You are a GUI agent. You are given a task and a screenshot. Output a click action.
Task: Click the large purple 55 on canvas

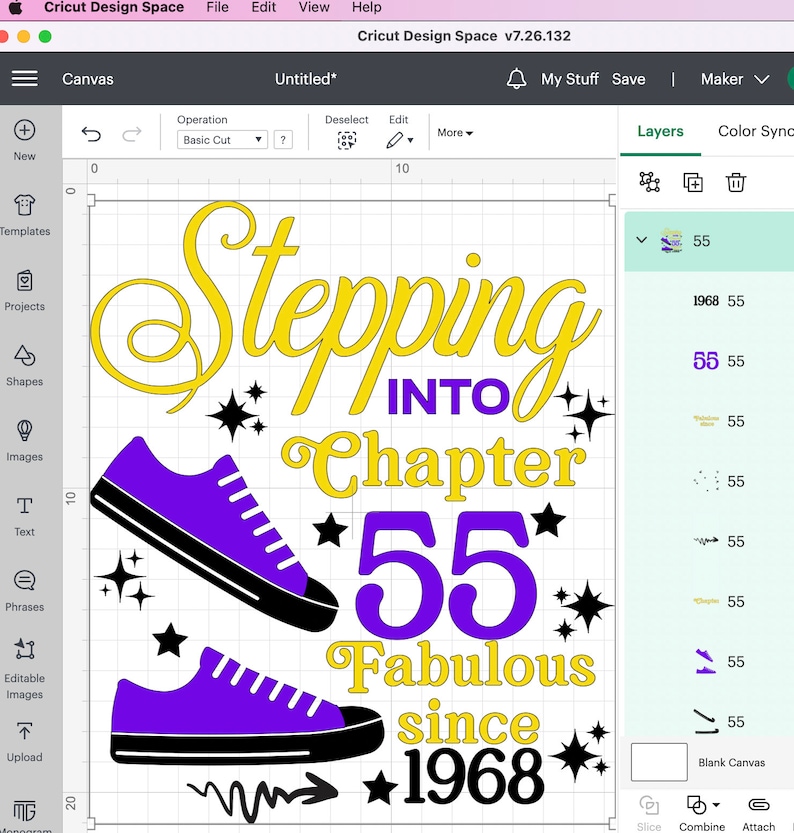point(446,574)
